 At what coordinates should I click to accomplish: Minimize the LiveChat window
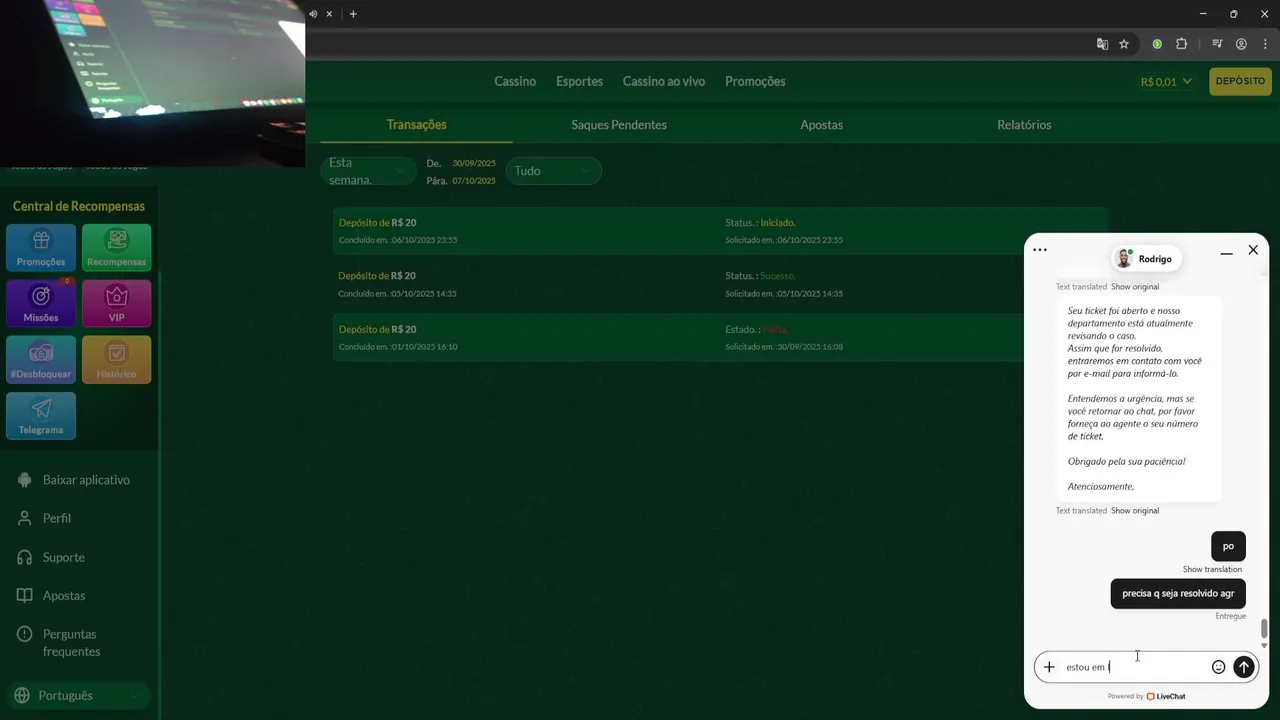[1226, 254]
